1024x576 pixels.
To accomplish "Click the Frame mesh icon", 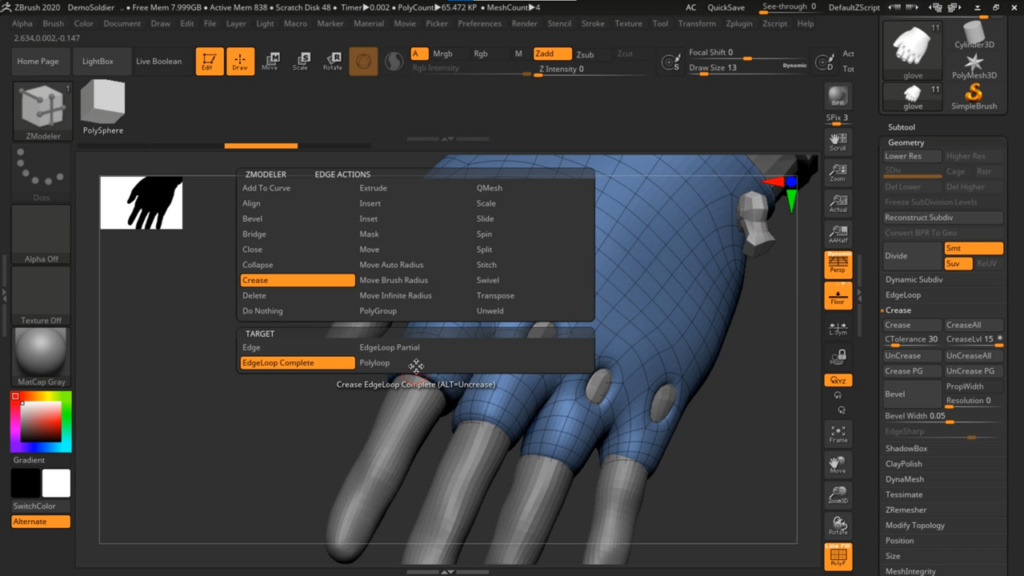I will point(838,434).
